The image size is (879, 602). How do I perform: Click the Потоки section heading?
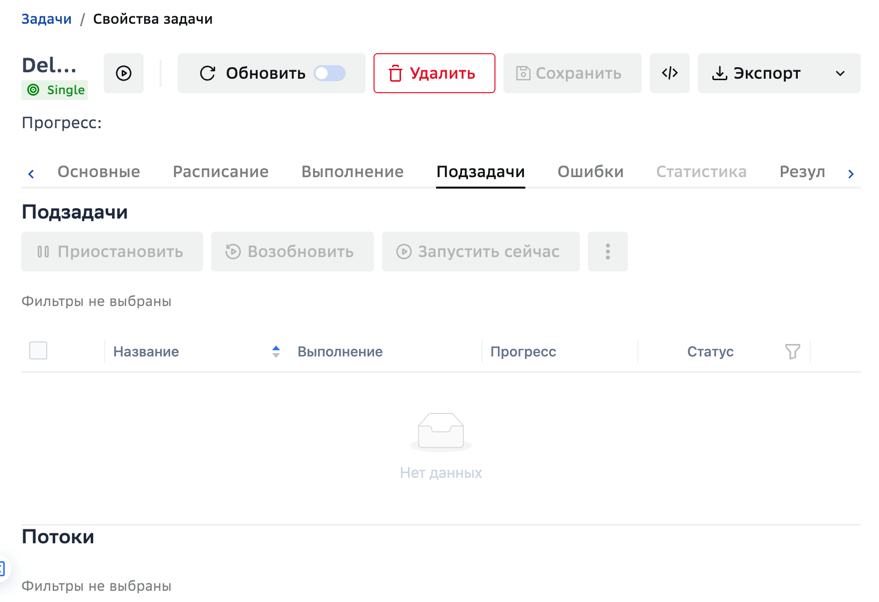(58, 536)
